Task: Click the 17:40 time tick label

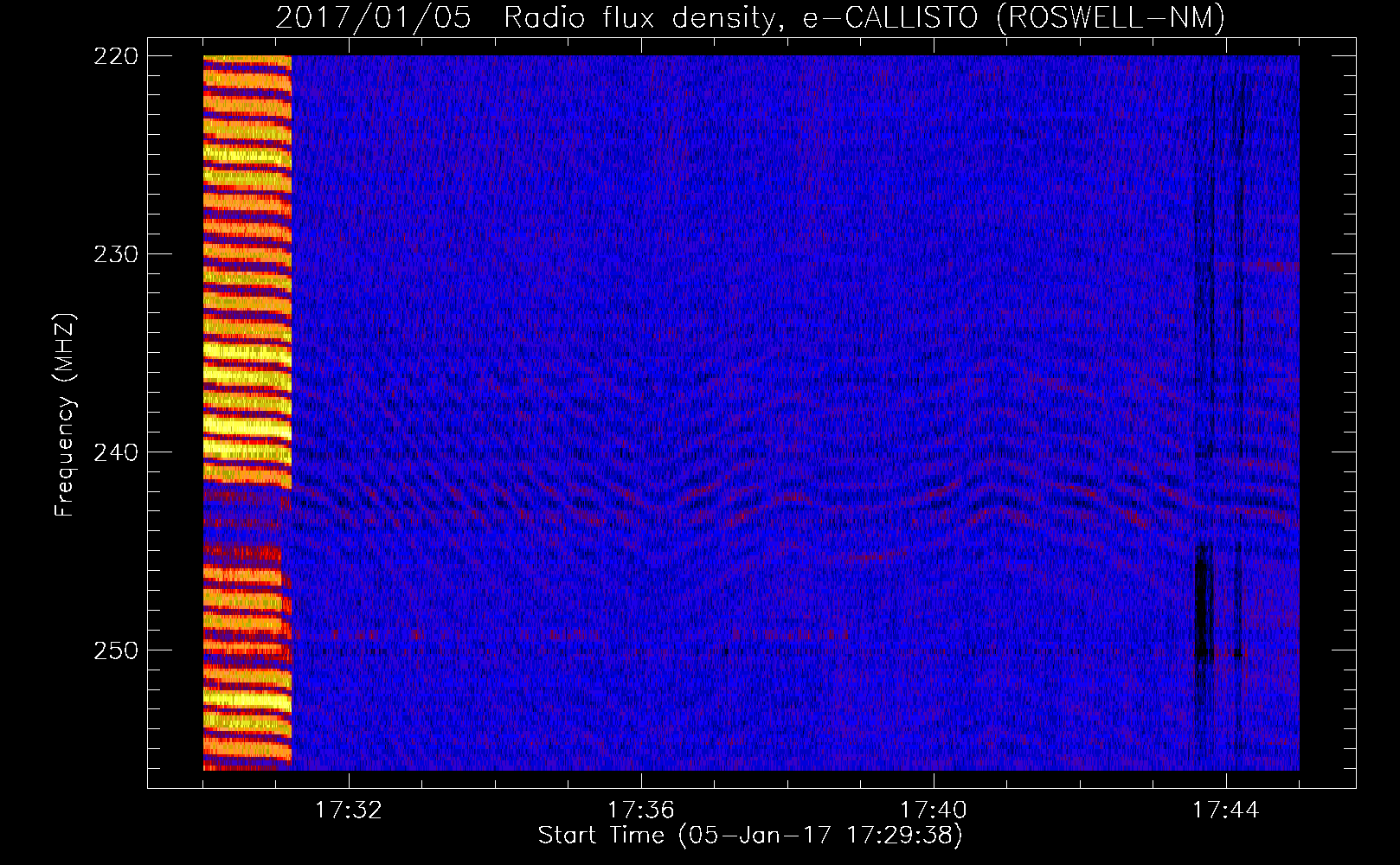Action: [933, 811]
